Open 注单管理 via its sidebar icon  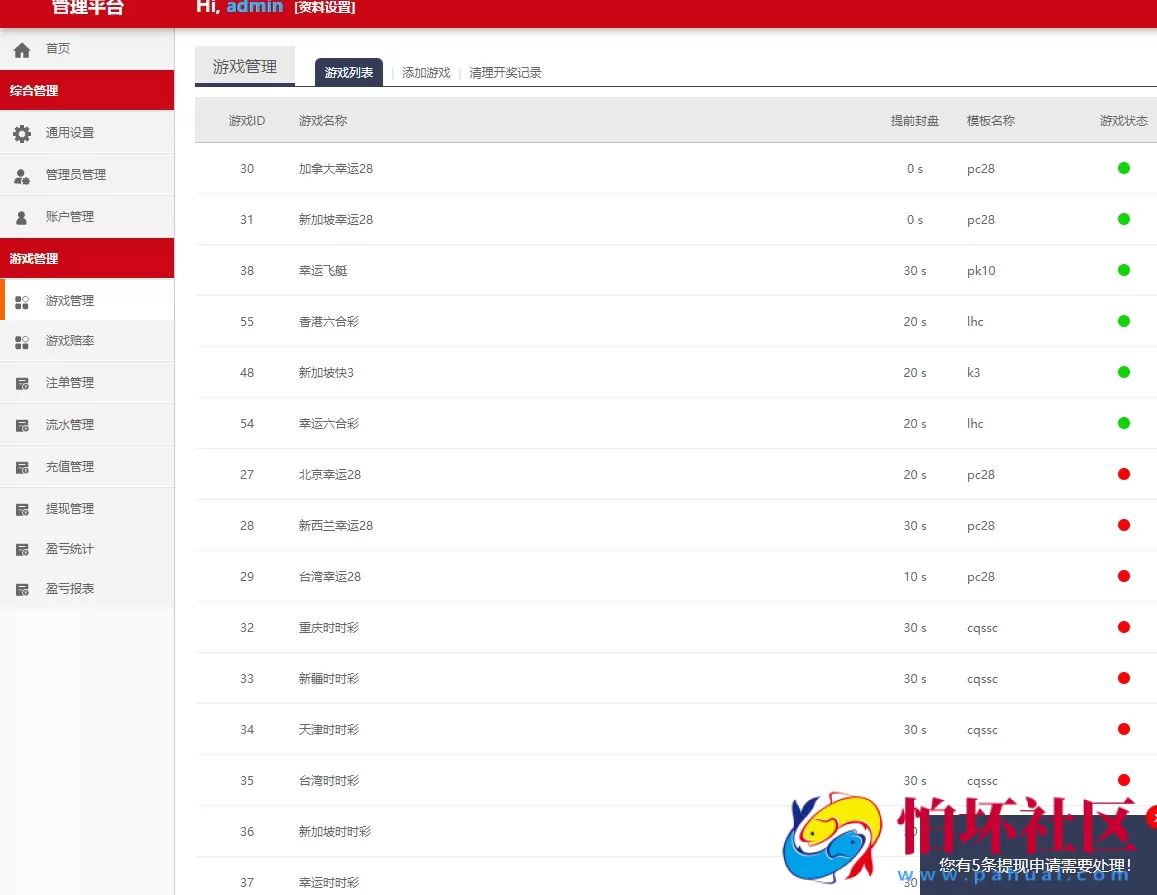[x=22, y=382]
